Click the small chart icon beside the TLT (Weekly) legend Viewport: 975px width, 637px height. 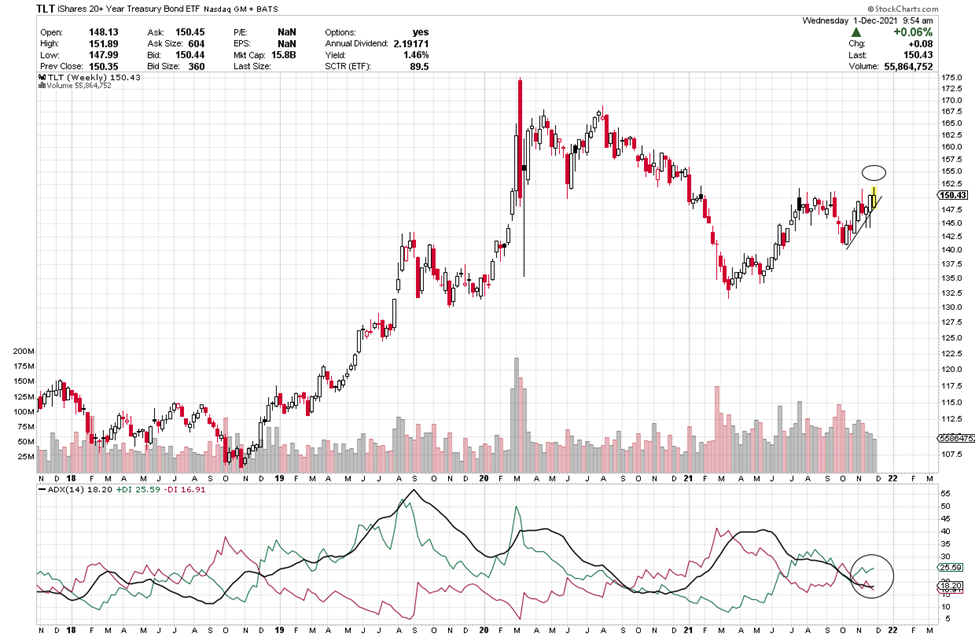pos(42,78)
